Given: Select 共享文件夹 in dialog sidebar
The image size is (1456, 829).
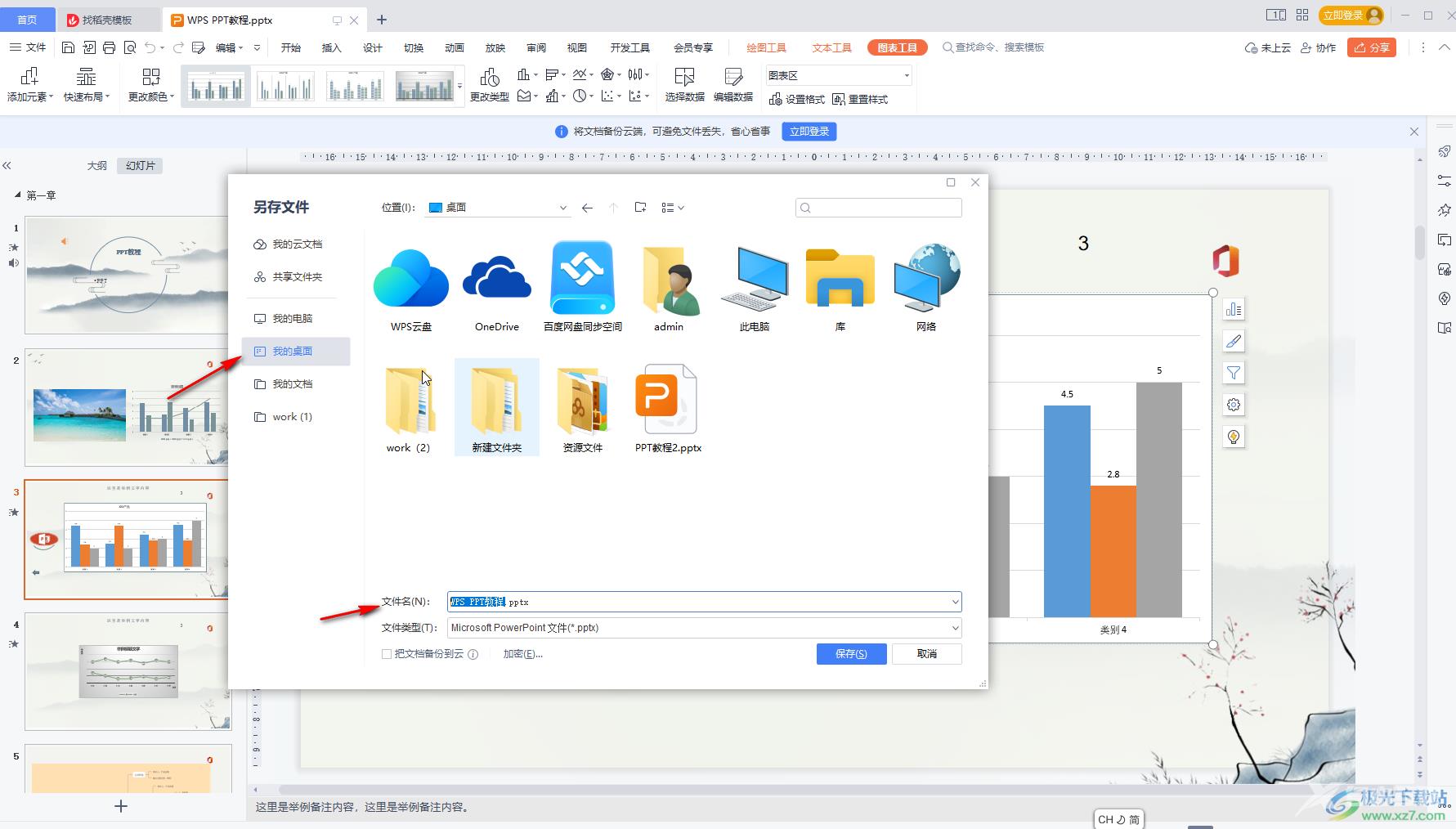Looking at the screenshot, I should (296, 277).
